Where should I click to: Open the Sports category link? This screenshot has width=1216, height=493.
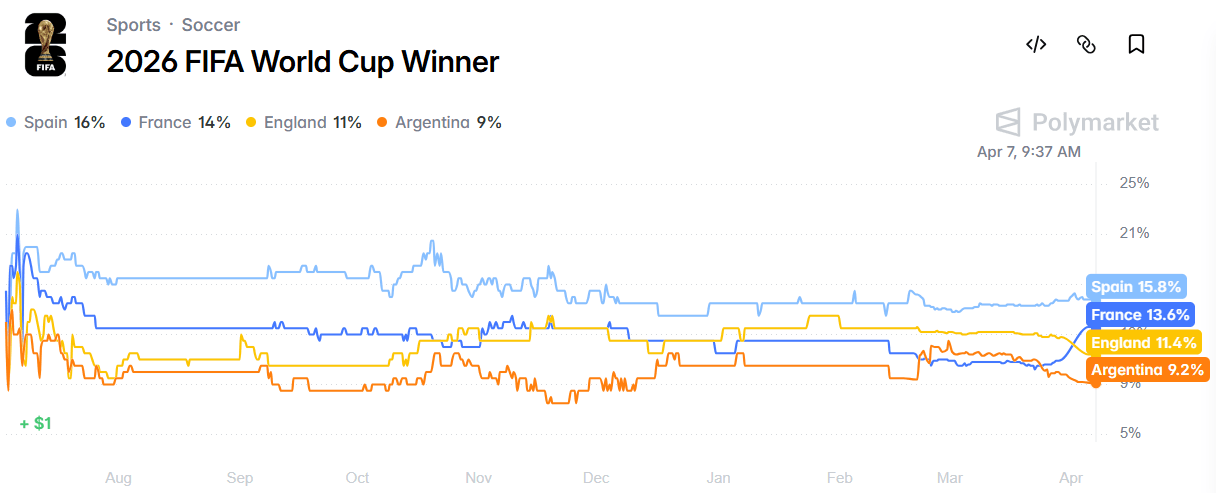pos(133,24)
